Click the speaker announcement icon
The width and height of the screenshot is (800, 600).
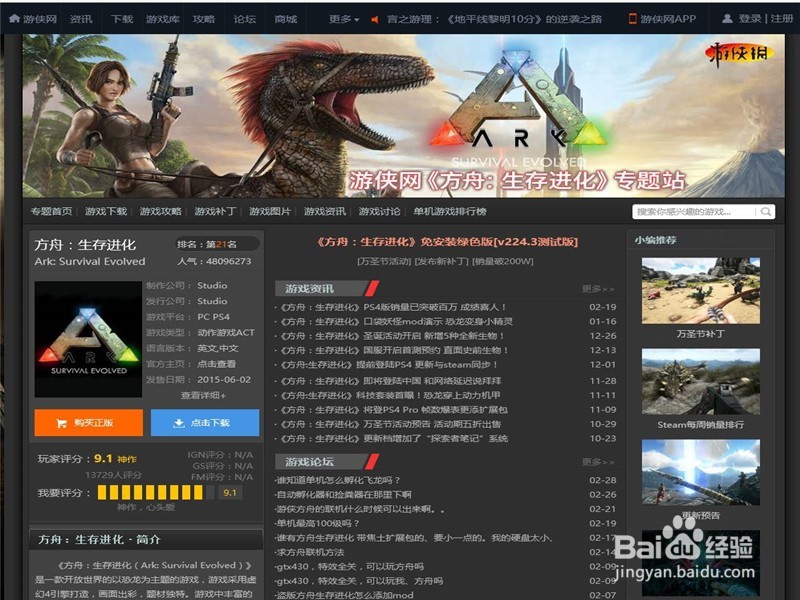(x=375, y=19)
